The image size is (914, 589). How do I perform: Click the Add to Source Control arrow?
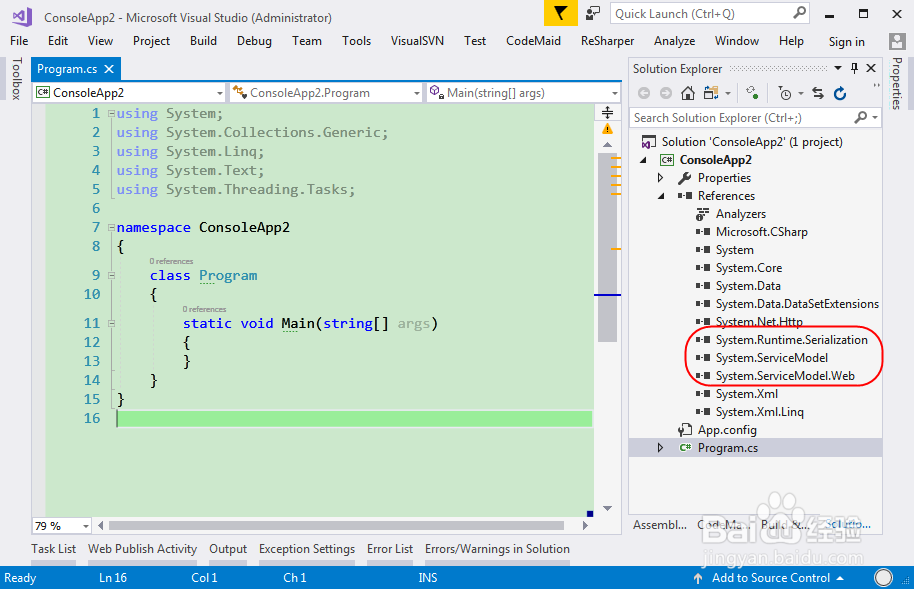point(698,578)
